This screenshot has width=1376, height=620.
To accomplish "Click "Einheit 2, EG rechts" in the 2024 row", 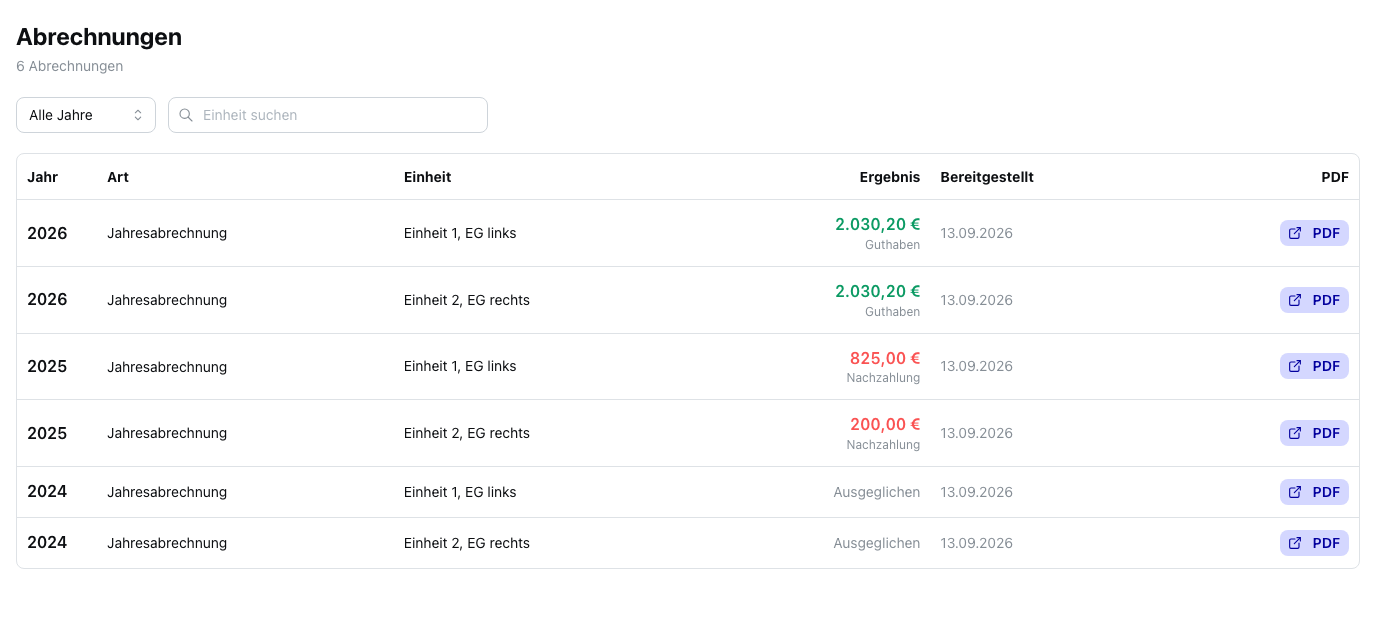I will (467, 543).
